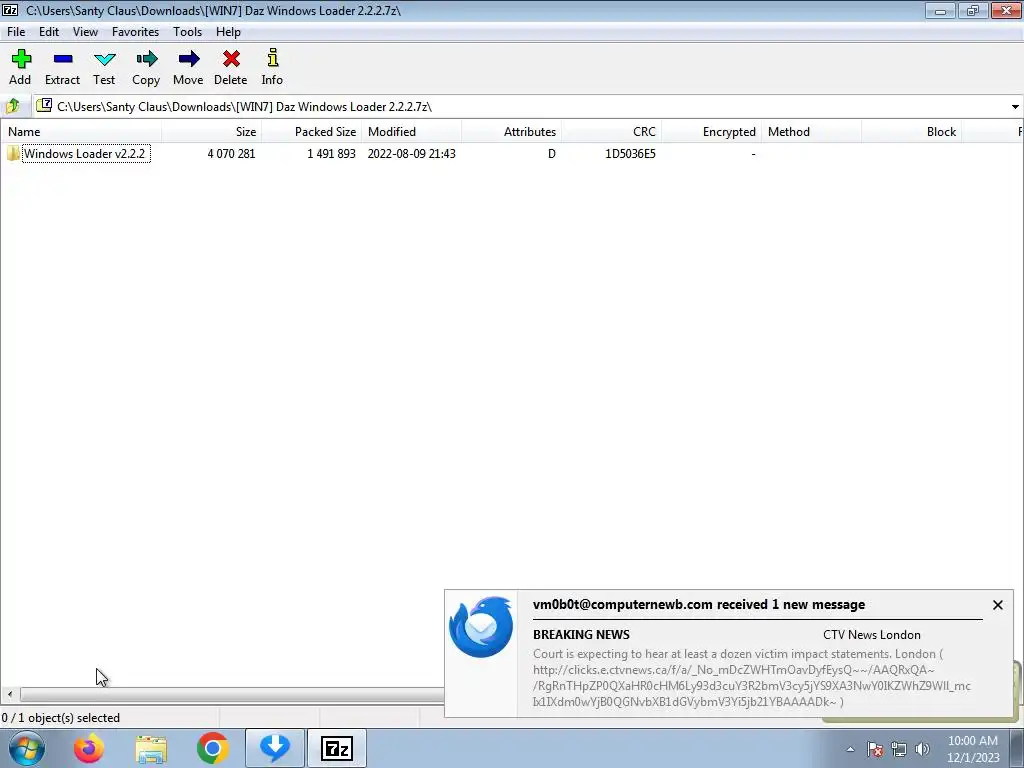The height and width of the screenshot is (768, 1024).
Task: Launch Google Chrome from the taskbar
Action: pos(212,748)
